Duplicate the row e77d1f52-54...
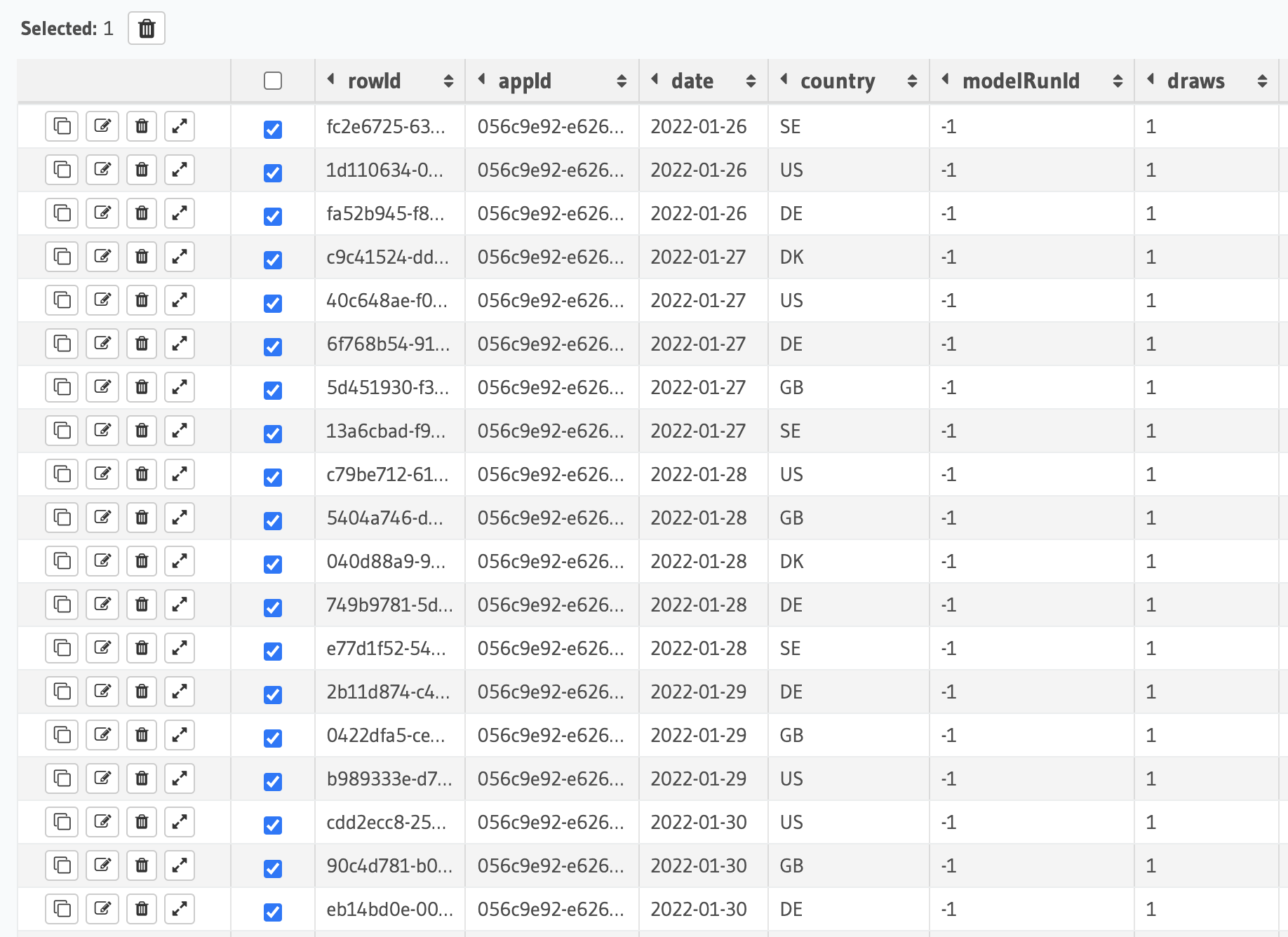The height and width of the screenshot is (937, 1288). coord(62,648)
